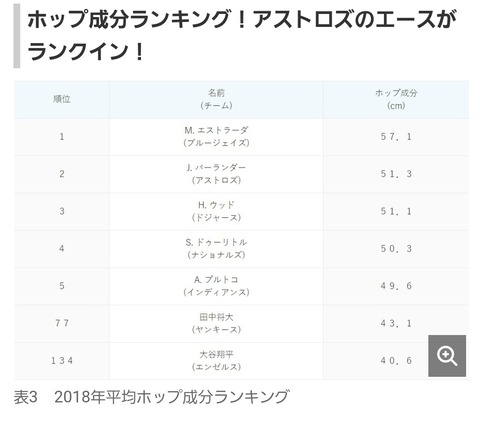Click 大谷翔平 (エンゼルス) cell
This screenshot has width=480, height=428.
pos(216,361)
